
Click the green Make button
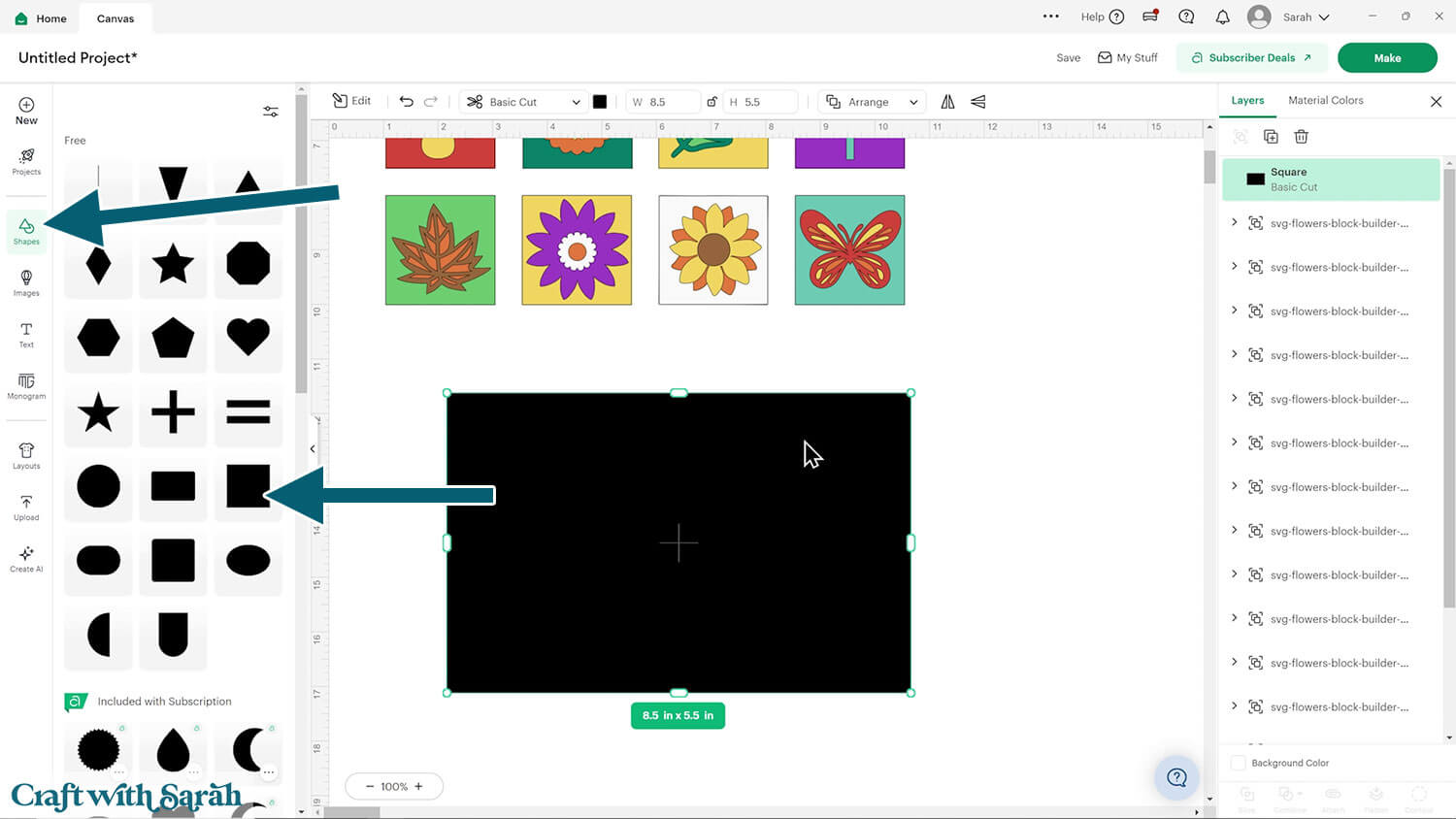(x=1386, y=58)
